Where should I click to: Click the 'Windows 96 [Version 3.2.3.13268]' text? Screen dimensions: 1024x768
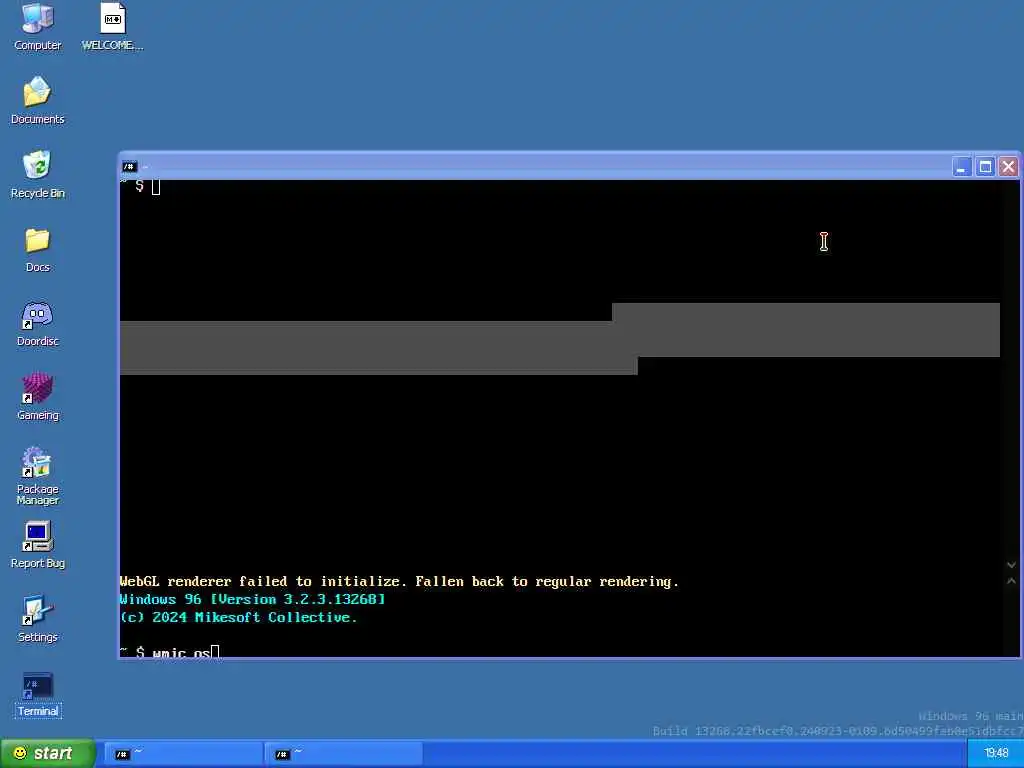pyautogui.click(x=253, y=599)
